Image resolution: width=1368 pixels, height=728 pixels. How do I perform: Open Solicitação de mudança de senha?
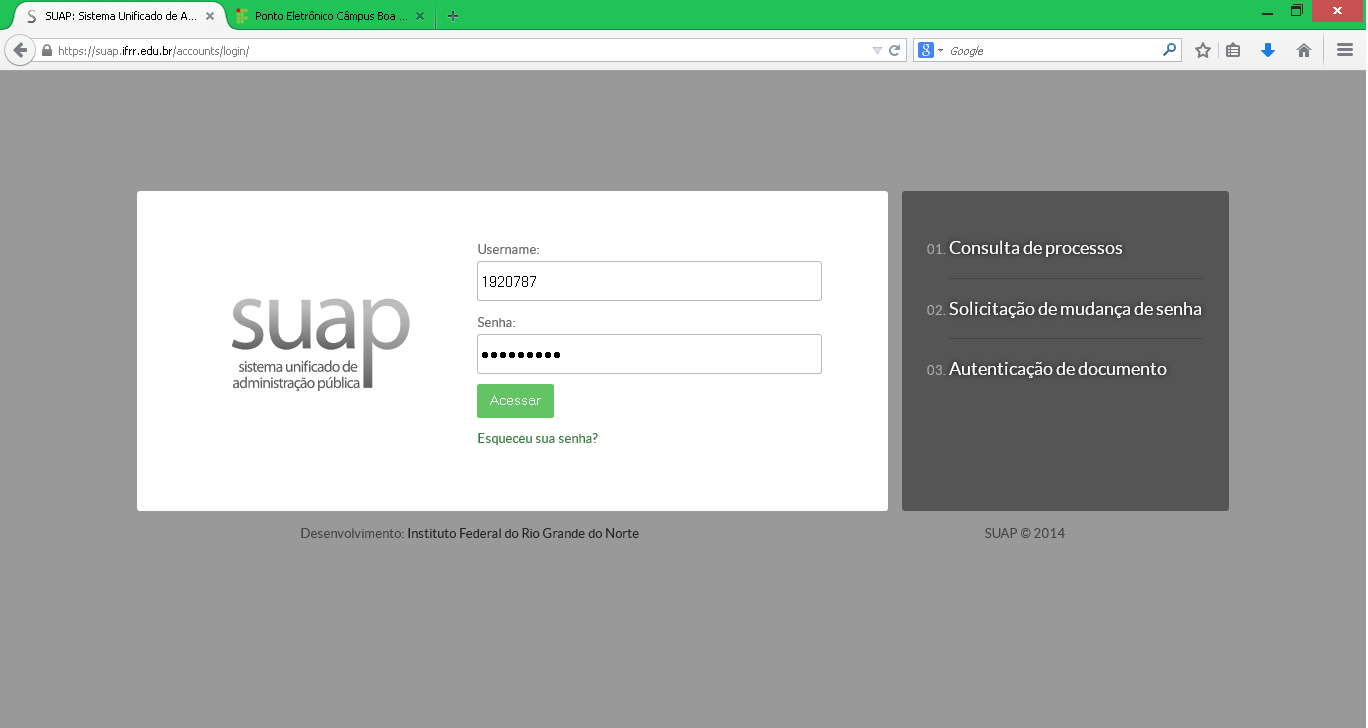pyautogui.click(x=1075, y=309)
